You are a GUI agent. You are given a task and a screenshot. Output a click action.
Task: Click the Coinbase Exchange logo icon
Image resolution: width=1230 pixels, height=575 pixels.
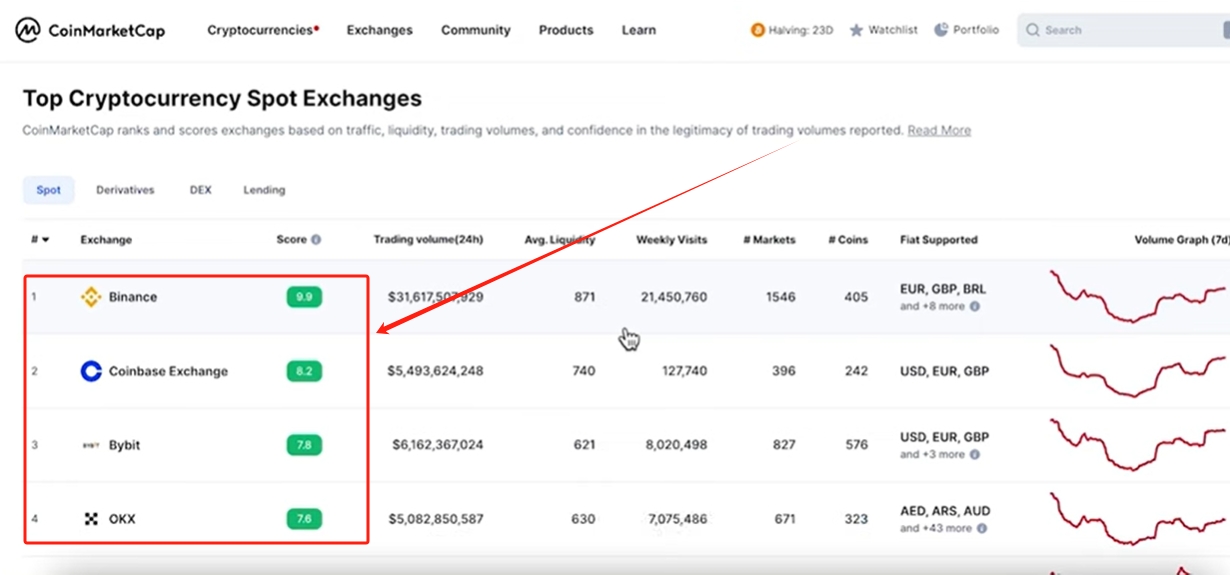pos(91,371)
